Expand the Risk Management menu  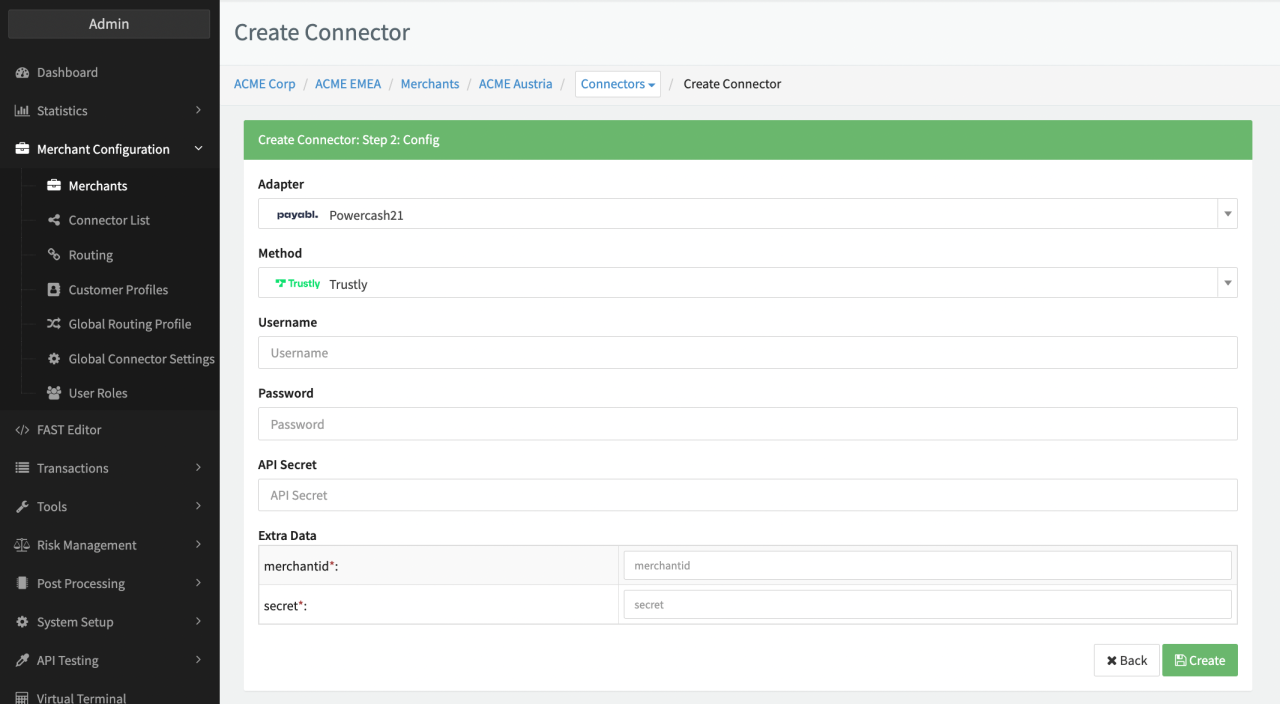(109, 545)
